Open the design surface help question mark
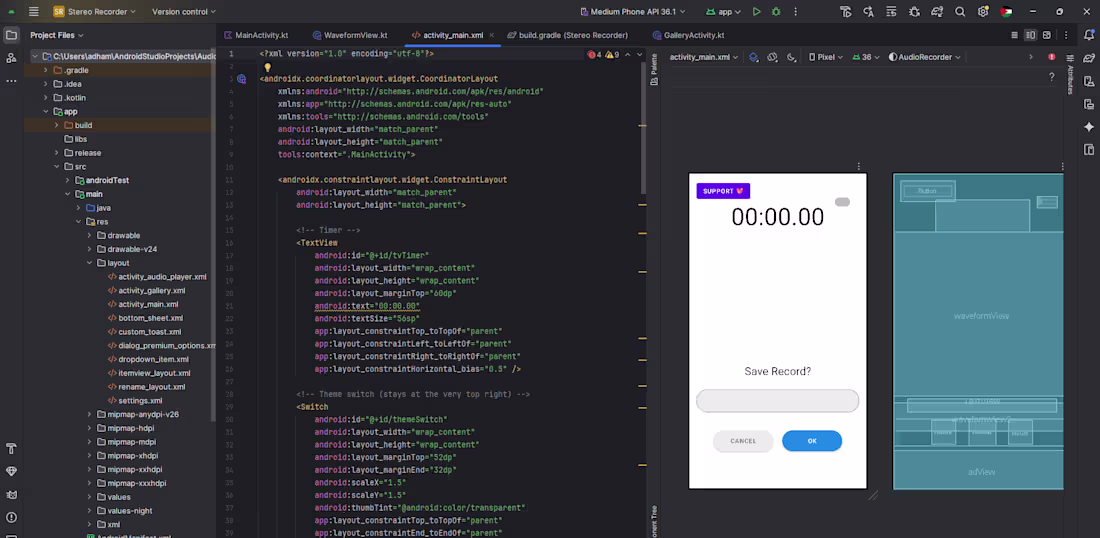This screenshot has height=538, width=1100. point(1052,77)
